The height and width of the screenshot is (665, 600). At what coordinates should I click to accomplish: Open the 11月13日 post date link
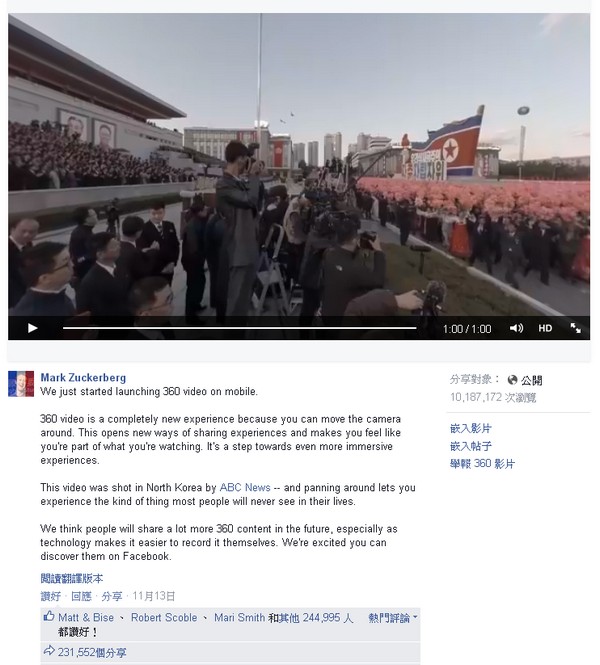[153, 596]
